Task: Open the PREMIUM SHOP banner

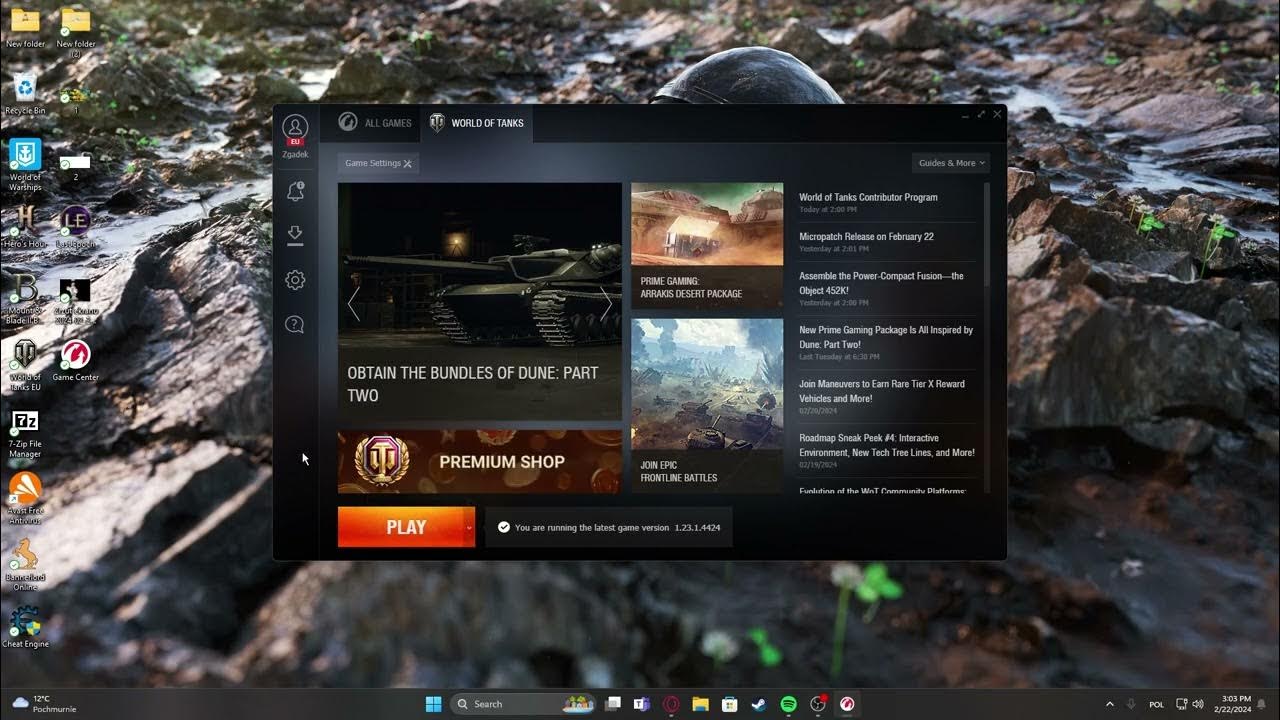Action: pyautogui.click(x=480, y=461)
